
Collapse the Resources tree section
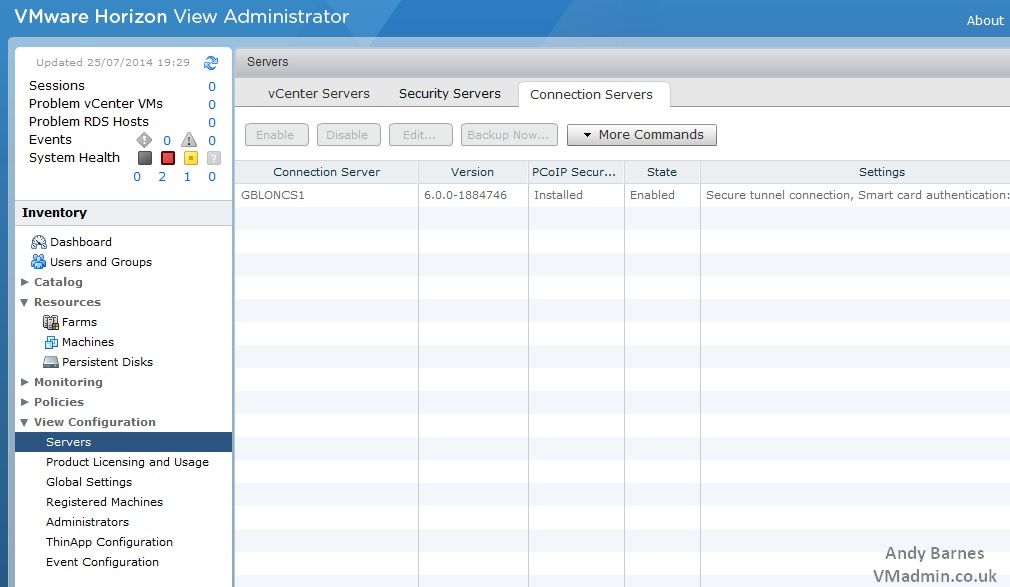[24, 302]
